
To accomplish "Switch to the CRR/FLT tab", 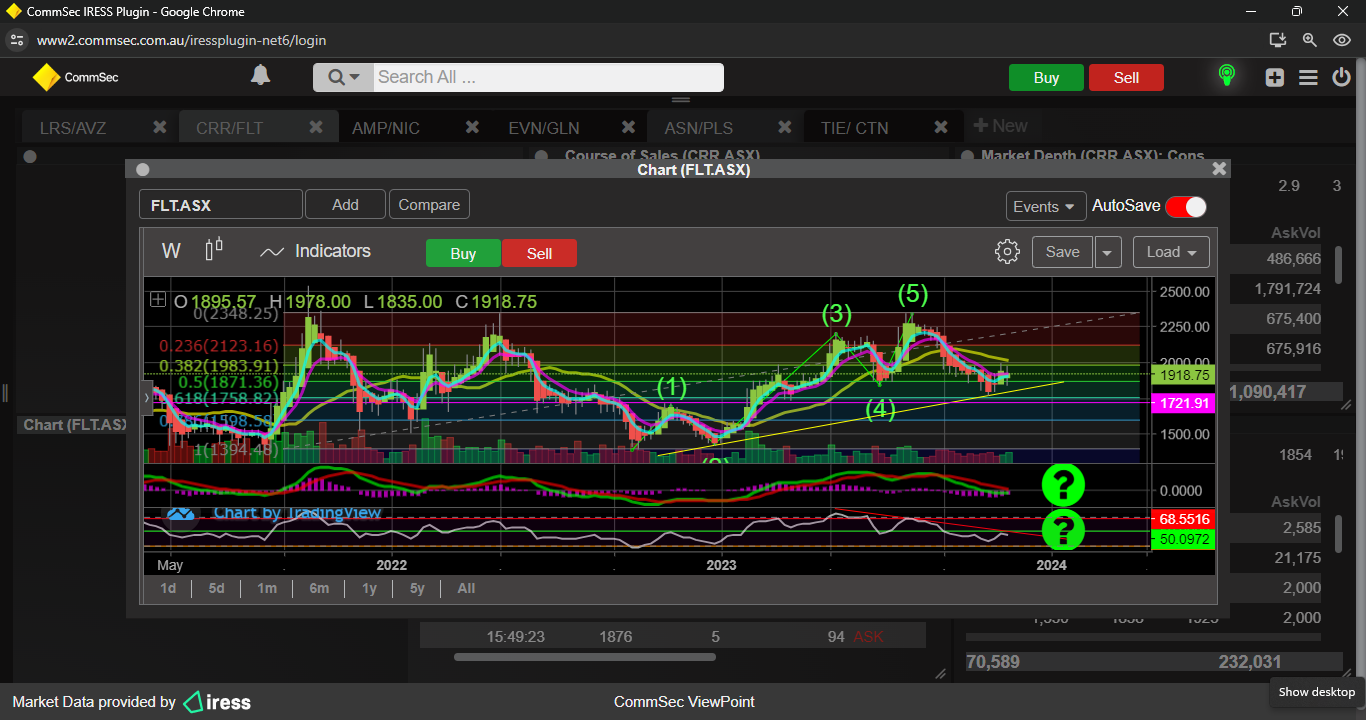I will pyautogui.click(x=229, y=128).
